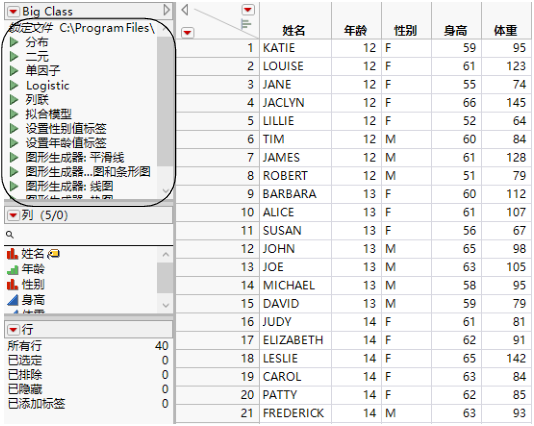Screen dimensions: 534x426
Task: Select the 身高 column header
Action: [x=456, y=31]
